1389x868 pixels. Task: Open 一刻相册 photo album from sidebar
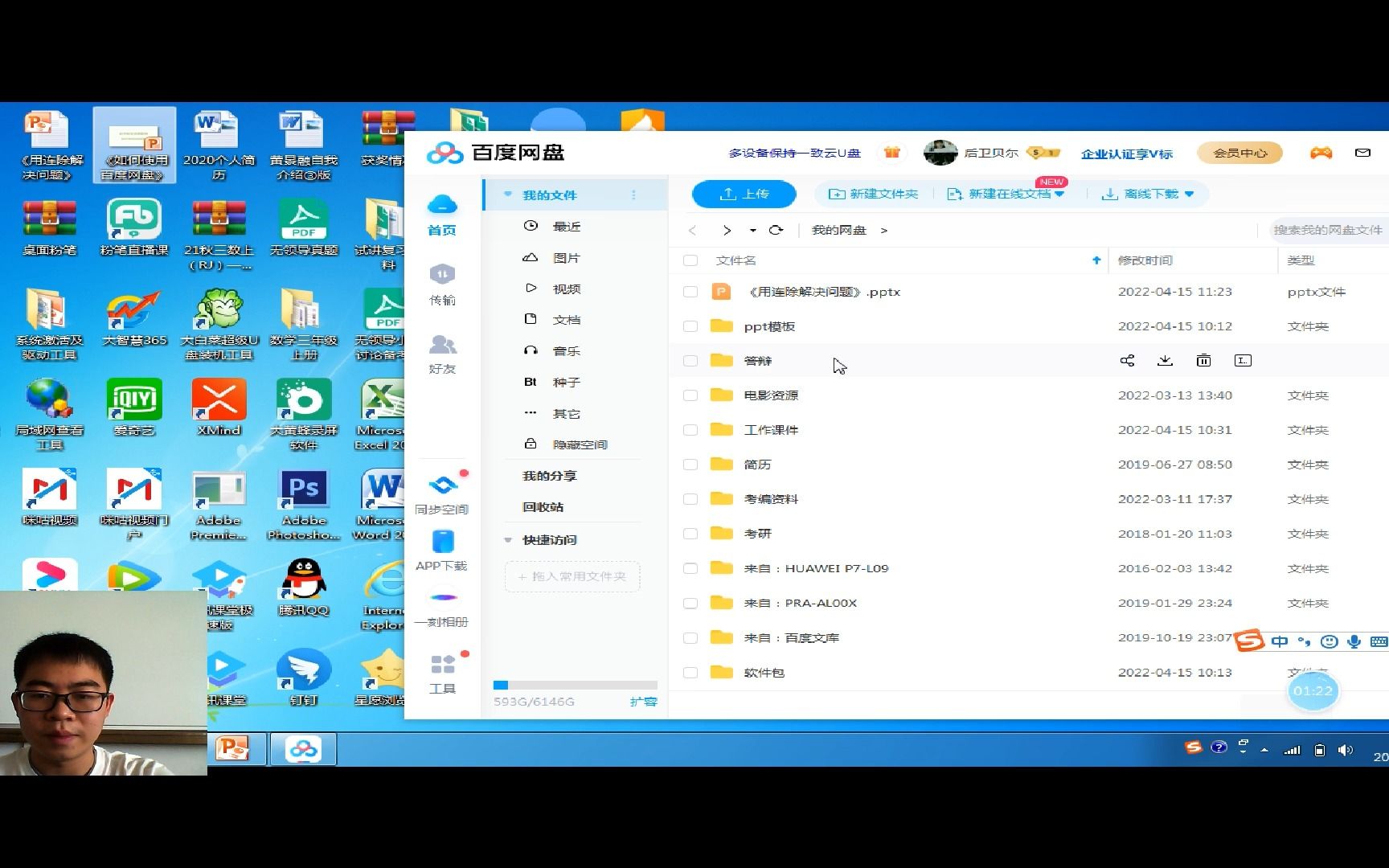pyautogui.click(x=442, y=609)
